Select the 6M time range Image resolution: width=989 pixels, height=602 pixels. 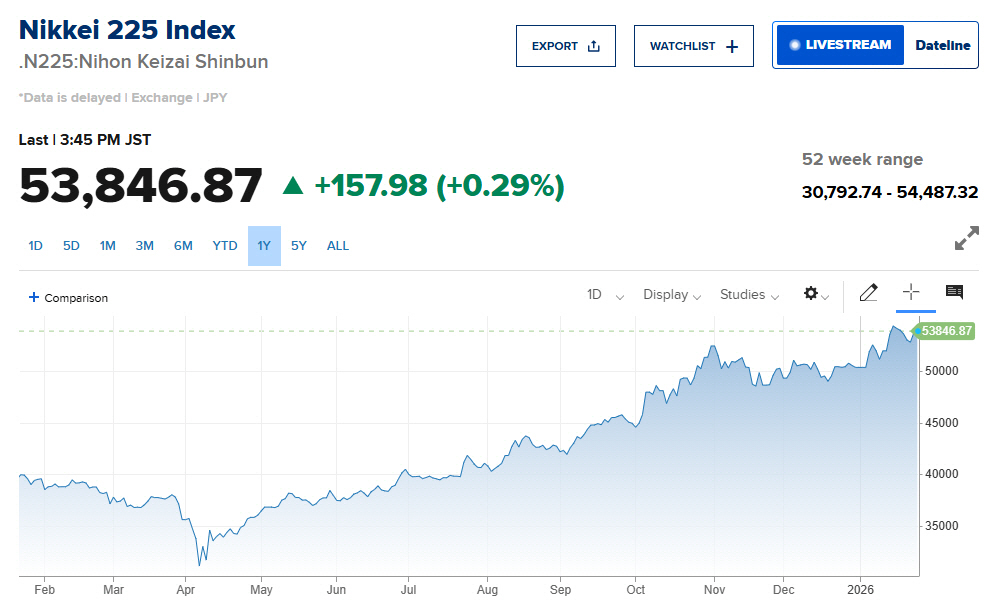[x=183, y=246]
